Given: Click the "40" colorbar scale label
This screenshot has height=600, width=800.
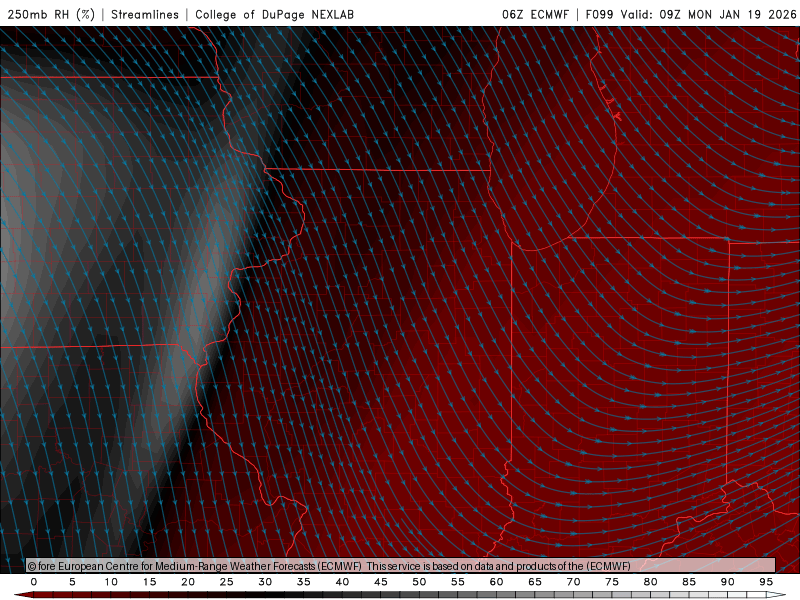Looking at the screenshot, I should [342, 582].
